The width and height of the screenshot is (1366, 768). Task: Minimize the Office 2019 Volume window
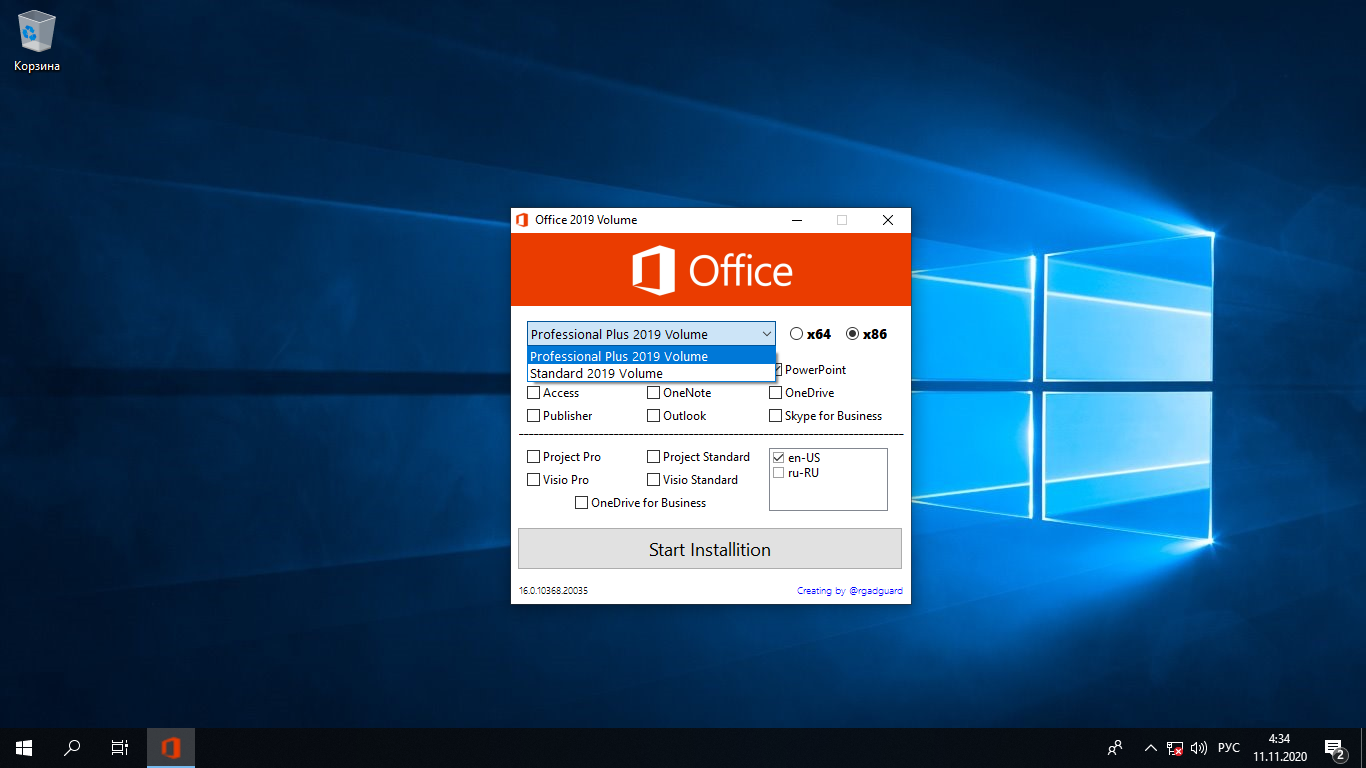(x=797, y=220)
